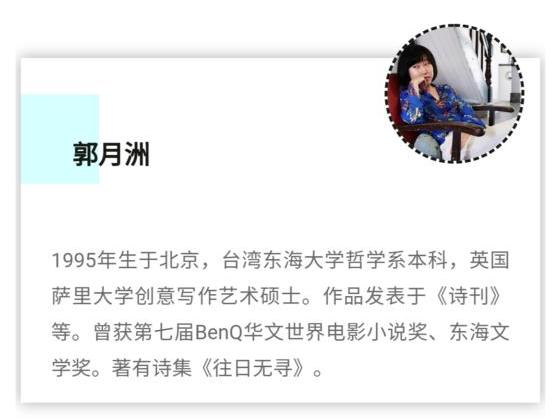This screenshot has width=558, height=418.
Task: Click the word 英国 ending the first line
Action: (489, 260)
